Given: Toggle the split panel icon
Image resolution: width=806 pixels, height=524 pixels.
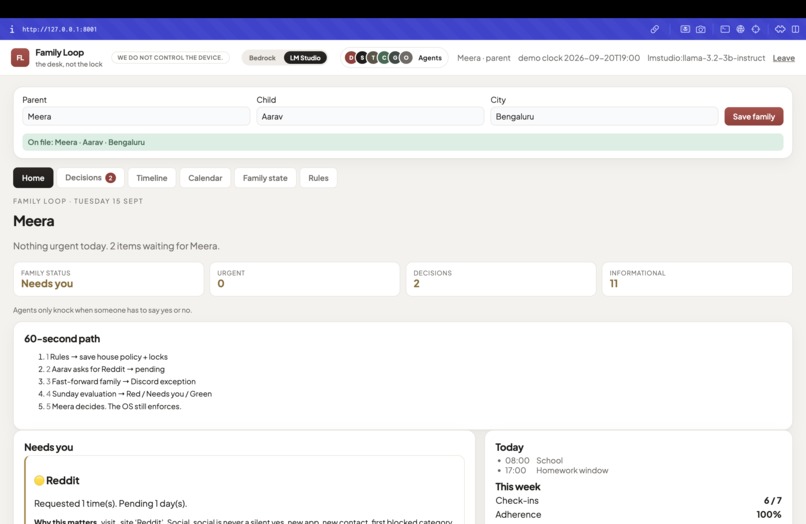Looking at the screenshot, I should 795,29.
